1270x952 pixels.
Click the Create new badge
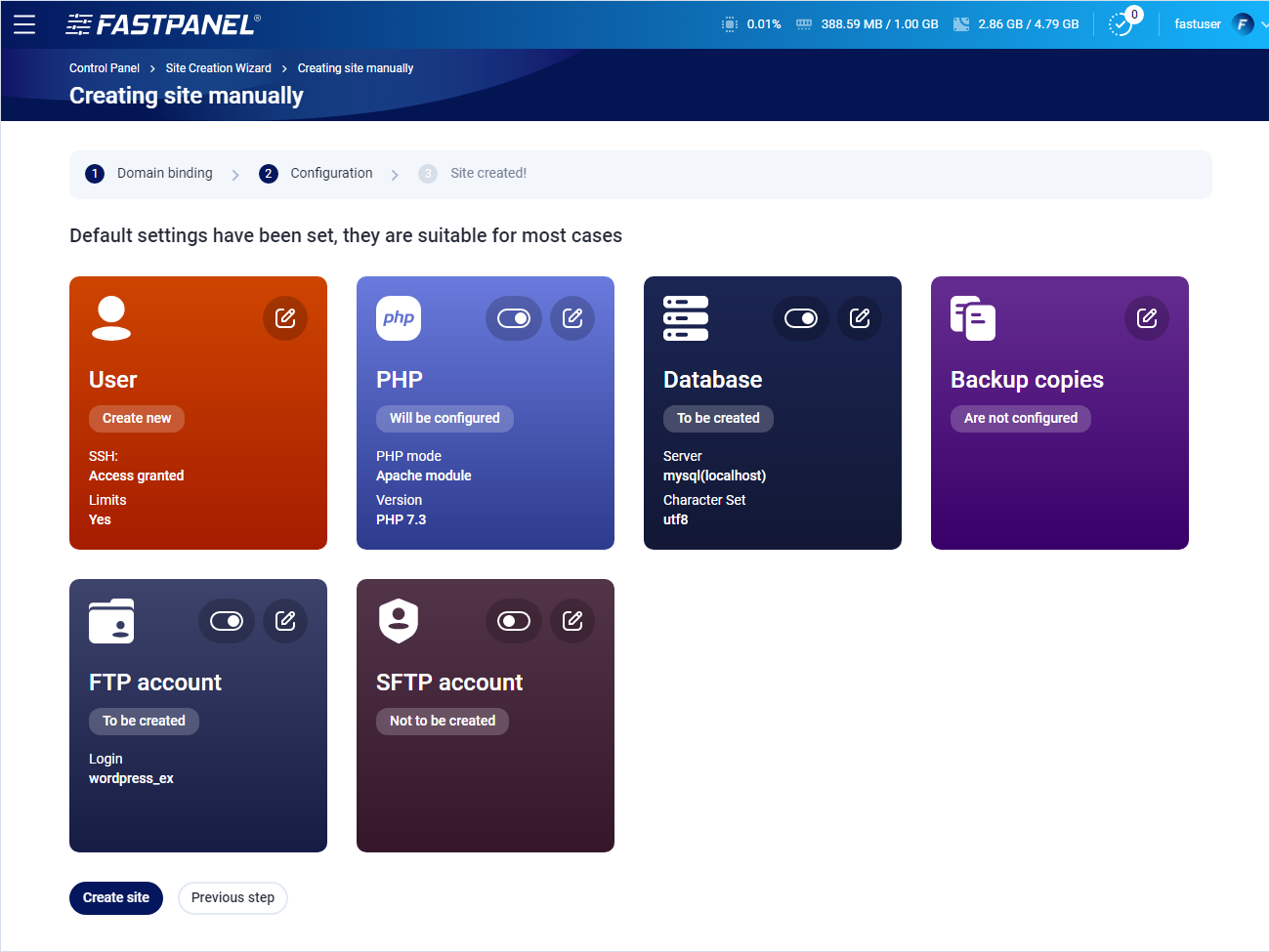point(137,419)
